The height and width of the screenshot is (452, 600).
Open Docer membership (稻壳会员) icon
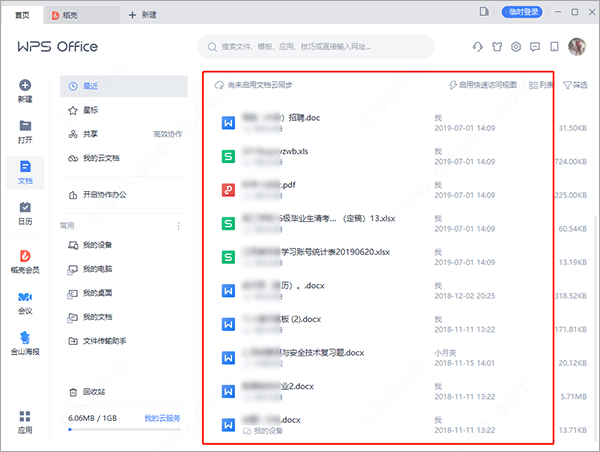[x=25, y=262]
